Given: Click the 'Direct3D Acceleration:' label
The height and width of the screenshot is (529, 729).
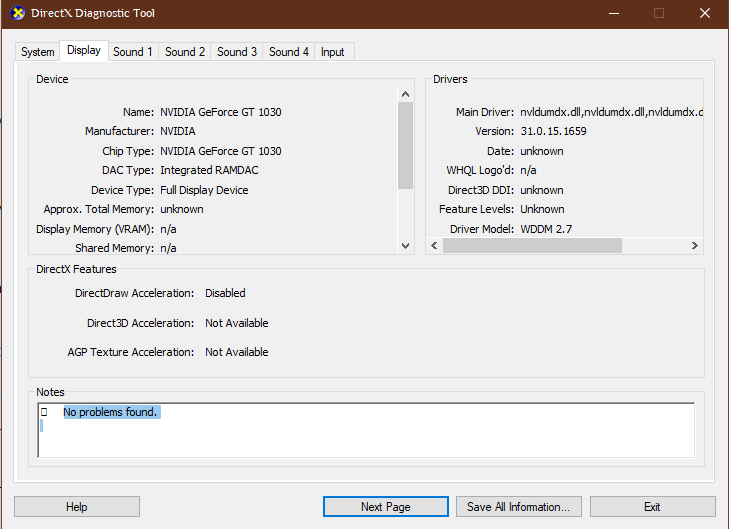Looking at the screenshot, I should click(140, 323).
